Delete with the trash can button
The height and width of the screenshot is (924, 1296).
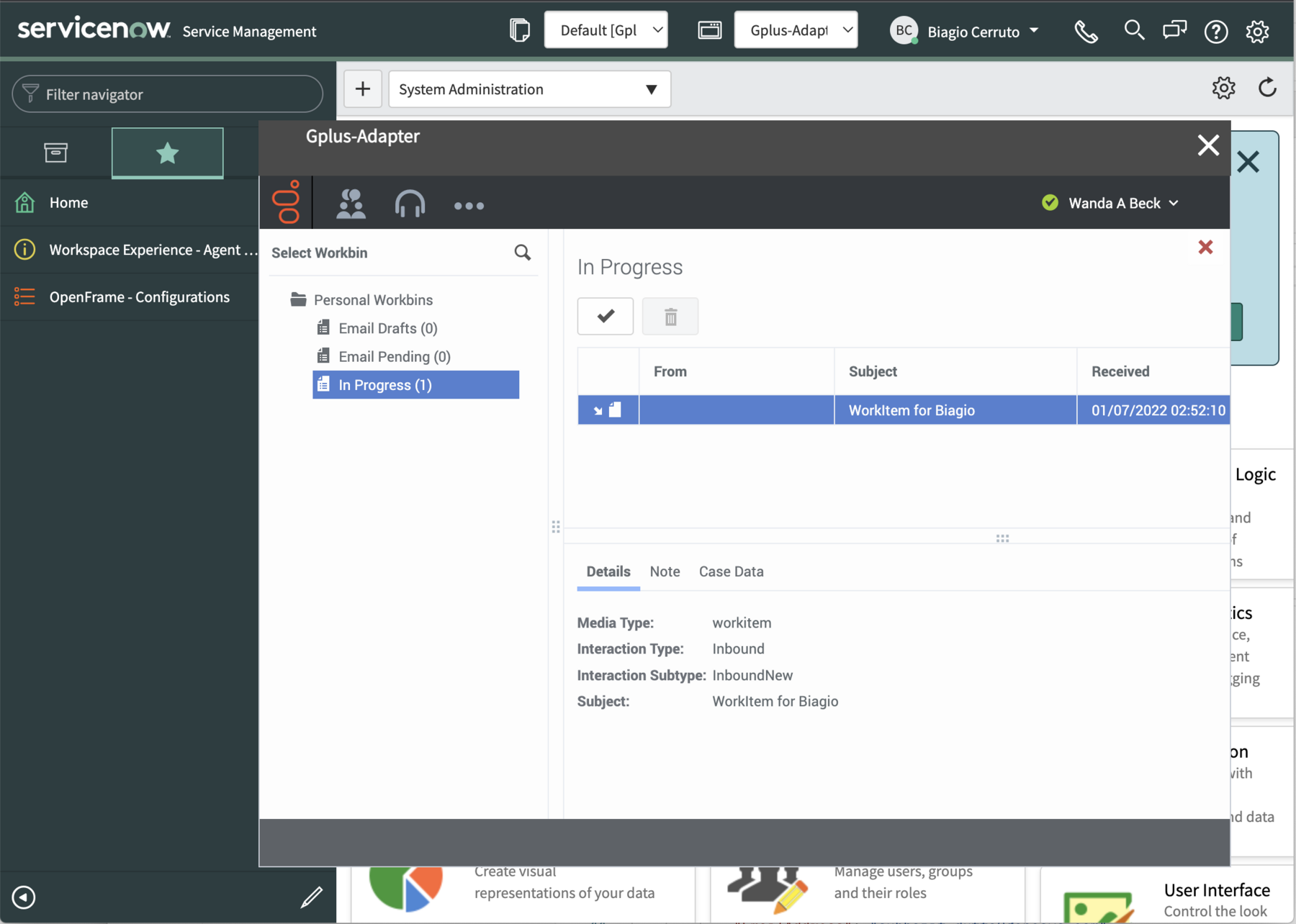pyautogui.click(x=670, y=316)
